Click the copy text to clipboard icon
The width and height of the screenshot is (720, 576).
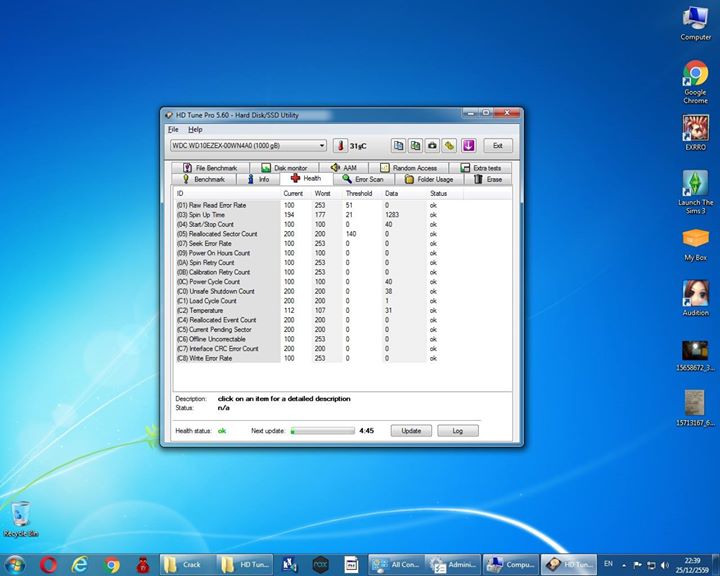pyautogui.click(x=398, y=146)
